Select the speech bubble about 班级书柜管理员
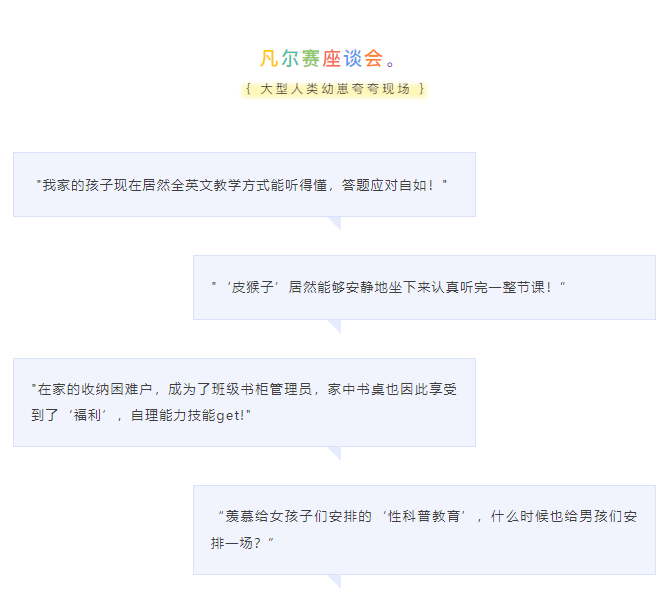666x596 pixels. tap(244, 401)
